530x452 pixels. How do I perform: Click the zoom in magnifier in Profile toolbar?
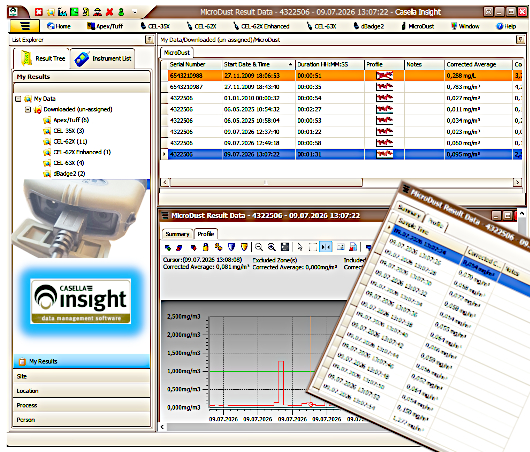click(x=271, y=247)
